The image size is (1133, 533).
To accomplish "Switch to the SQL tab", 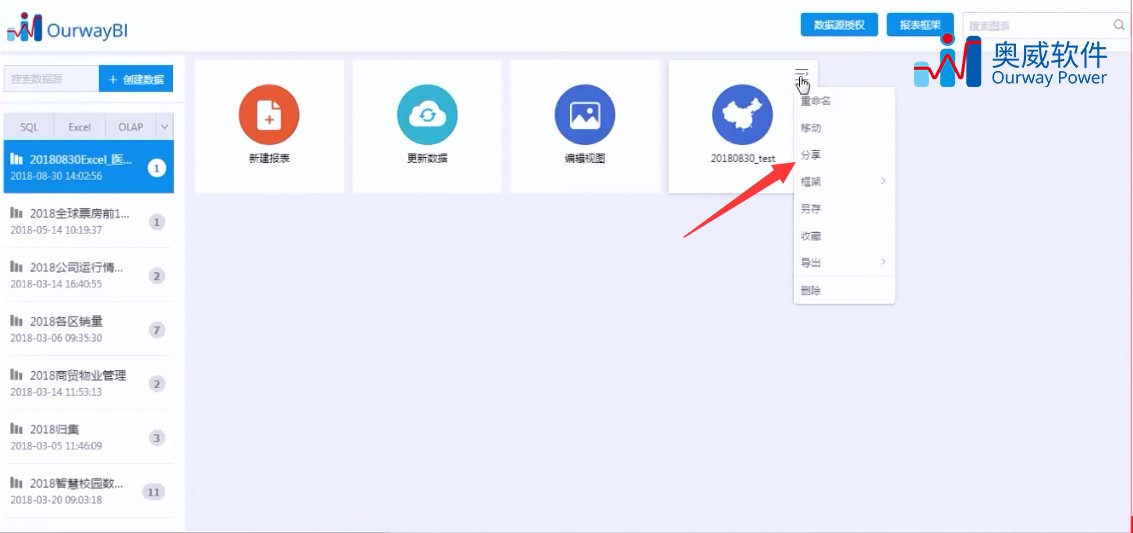I will click(x=29, y=126).
